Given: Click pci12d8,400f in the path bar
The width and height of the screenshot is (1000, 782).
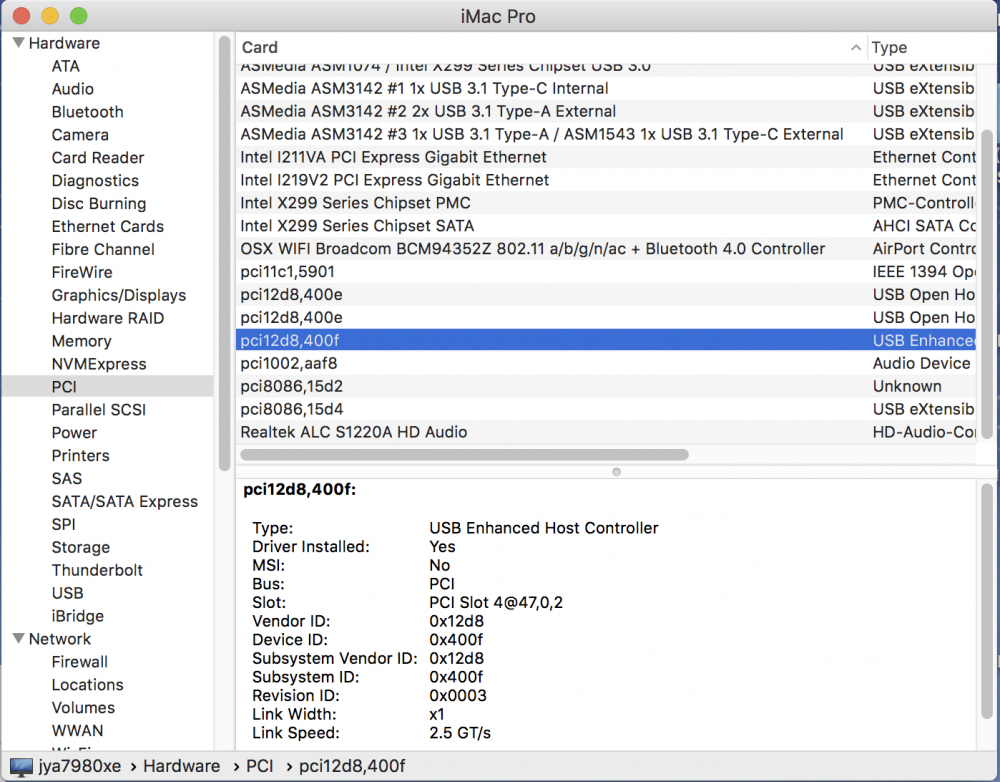Looking at the screenshot, I should click(352, 766).
